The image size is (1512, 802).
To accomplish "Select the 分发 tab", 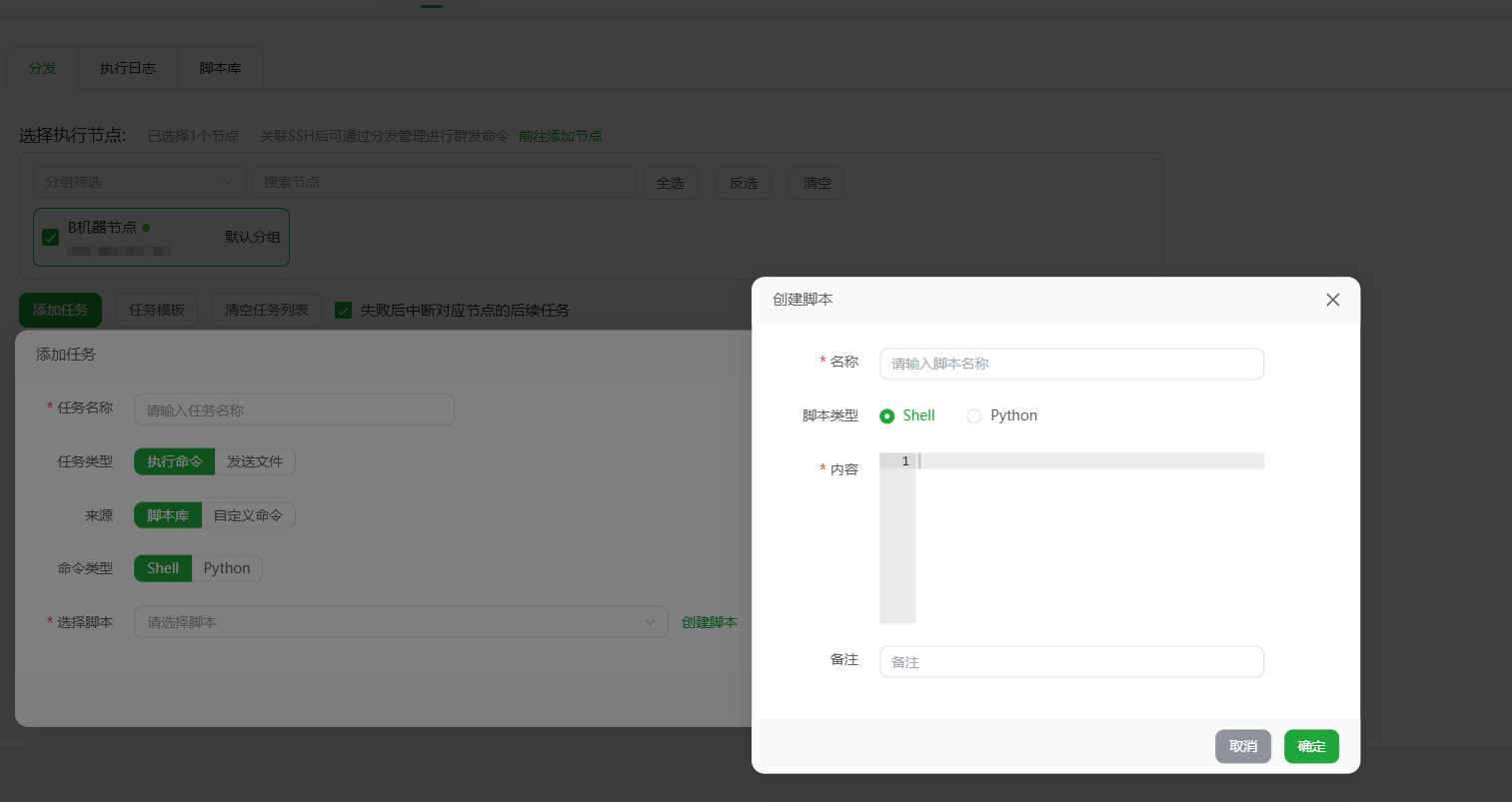I will click(41, 68).
